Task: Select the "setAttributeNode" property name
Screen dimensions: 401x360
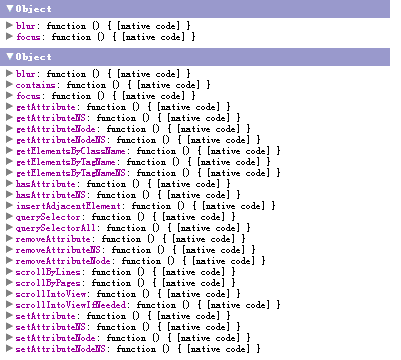Action: tap(55, 338)
